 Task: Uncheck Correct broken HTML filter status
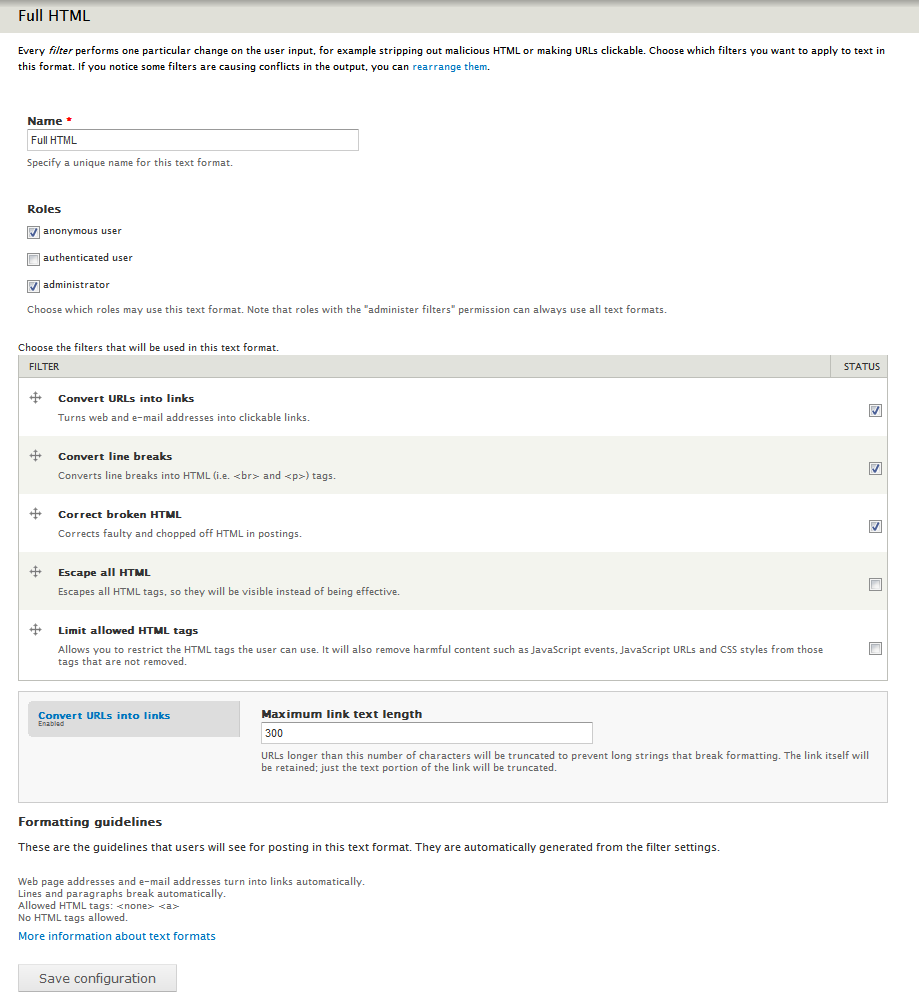click(x=875, y=527)
